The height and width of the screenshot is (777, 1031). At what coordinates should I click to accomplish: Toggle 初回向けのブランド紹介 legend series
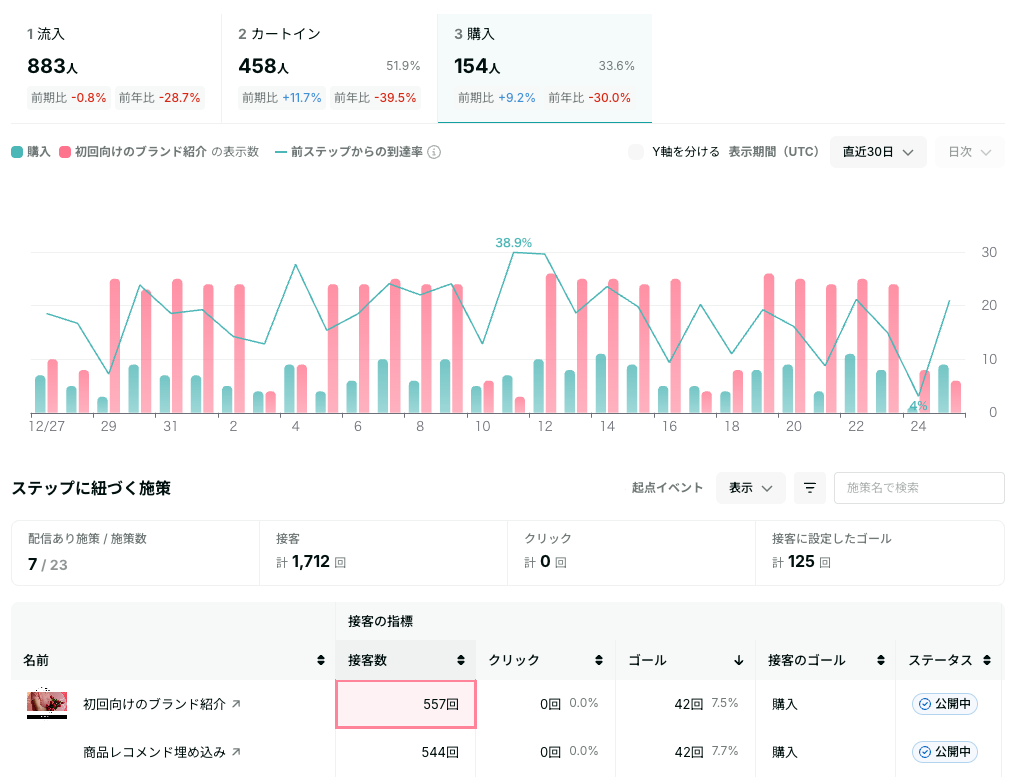pos(158,152)
